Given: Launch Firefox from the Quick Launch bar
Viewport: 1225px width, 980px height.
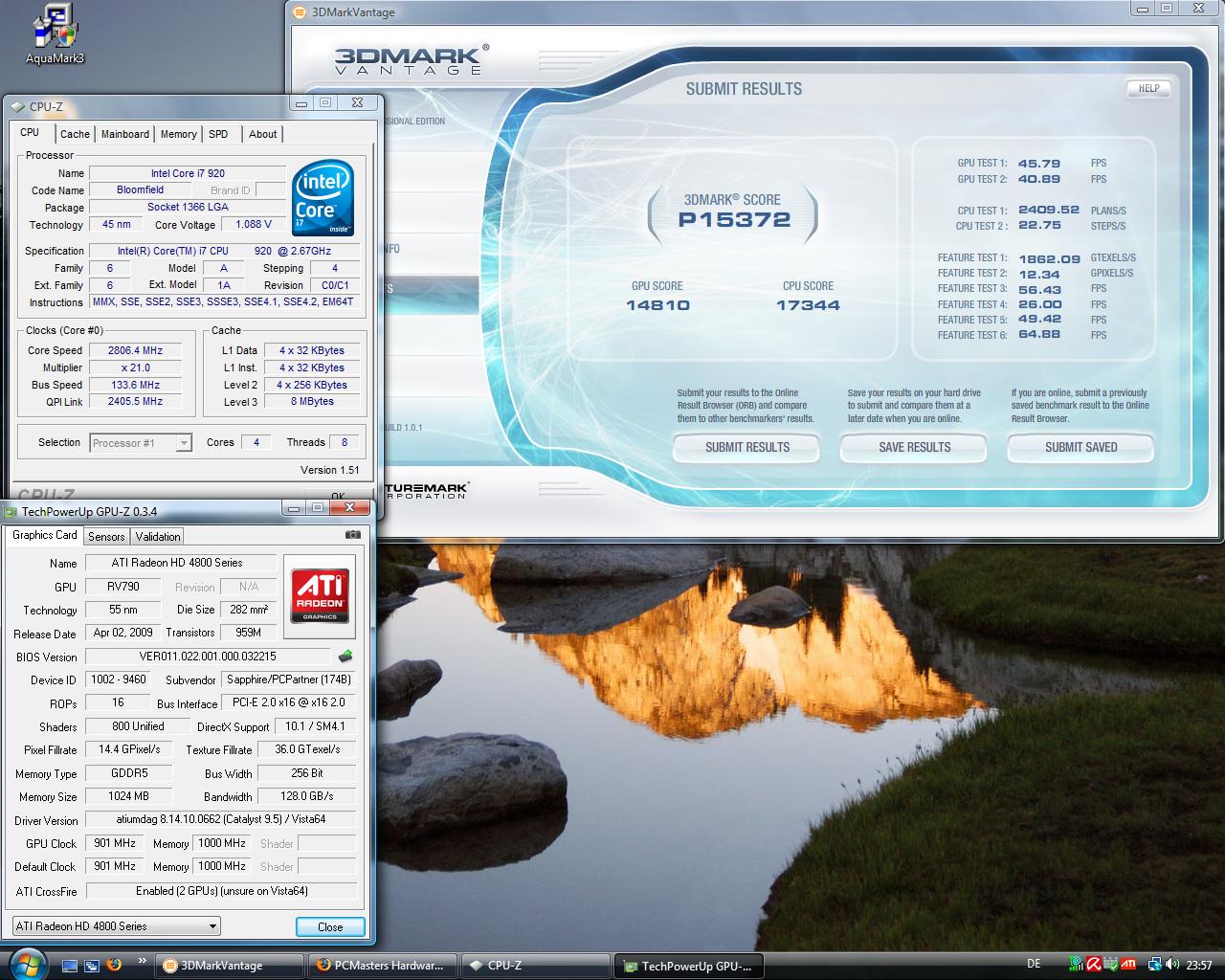Looking at the screenshot, I should point(114,965).
